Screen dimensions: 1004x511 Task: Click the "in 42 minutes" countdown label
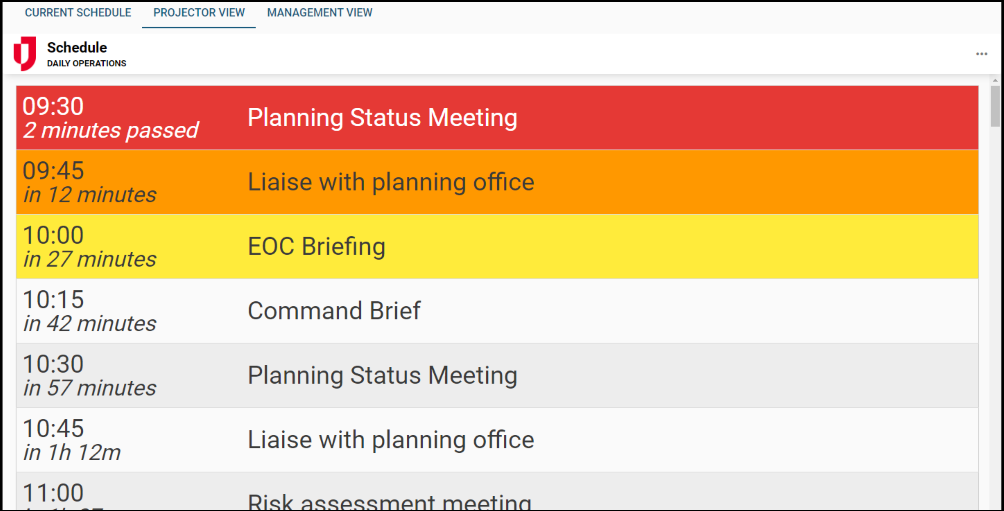(90, 324)
